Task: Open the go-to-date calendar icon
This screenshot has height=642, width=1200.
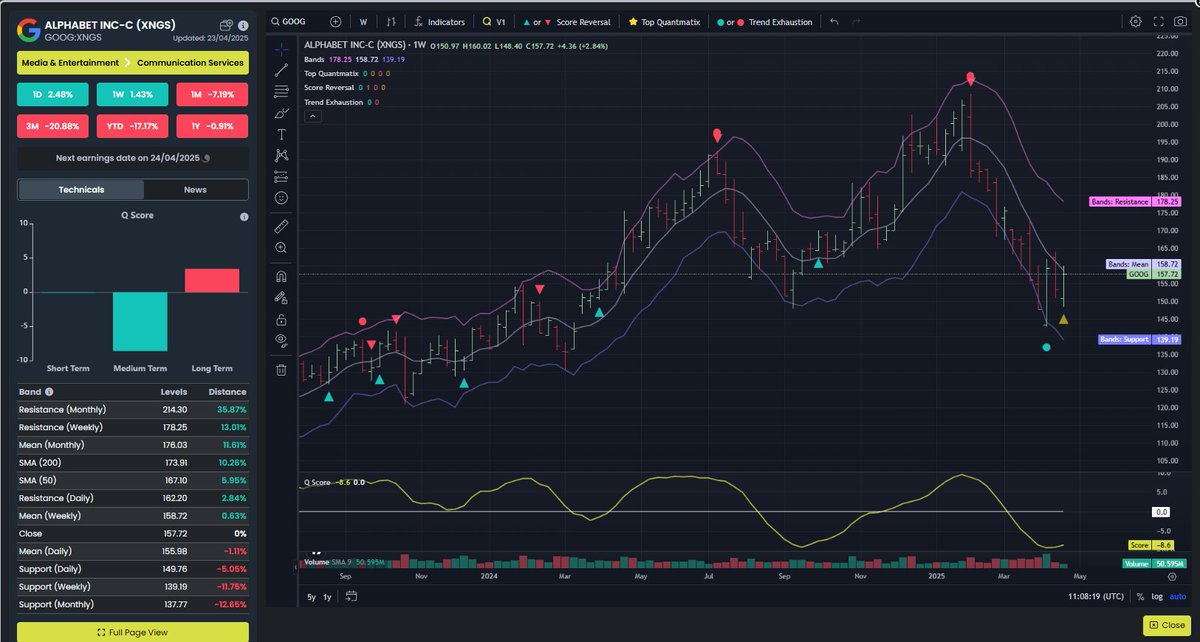Action: [x=352, y=597]
